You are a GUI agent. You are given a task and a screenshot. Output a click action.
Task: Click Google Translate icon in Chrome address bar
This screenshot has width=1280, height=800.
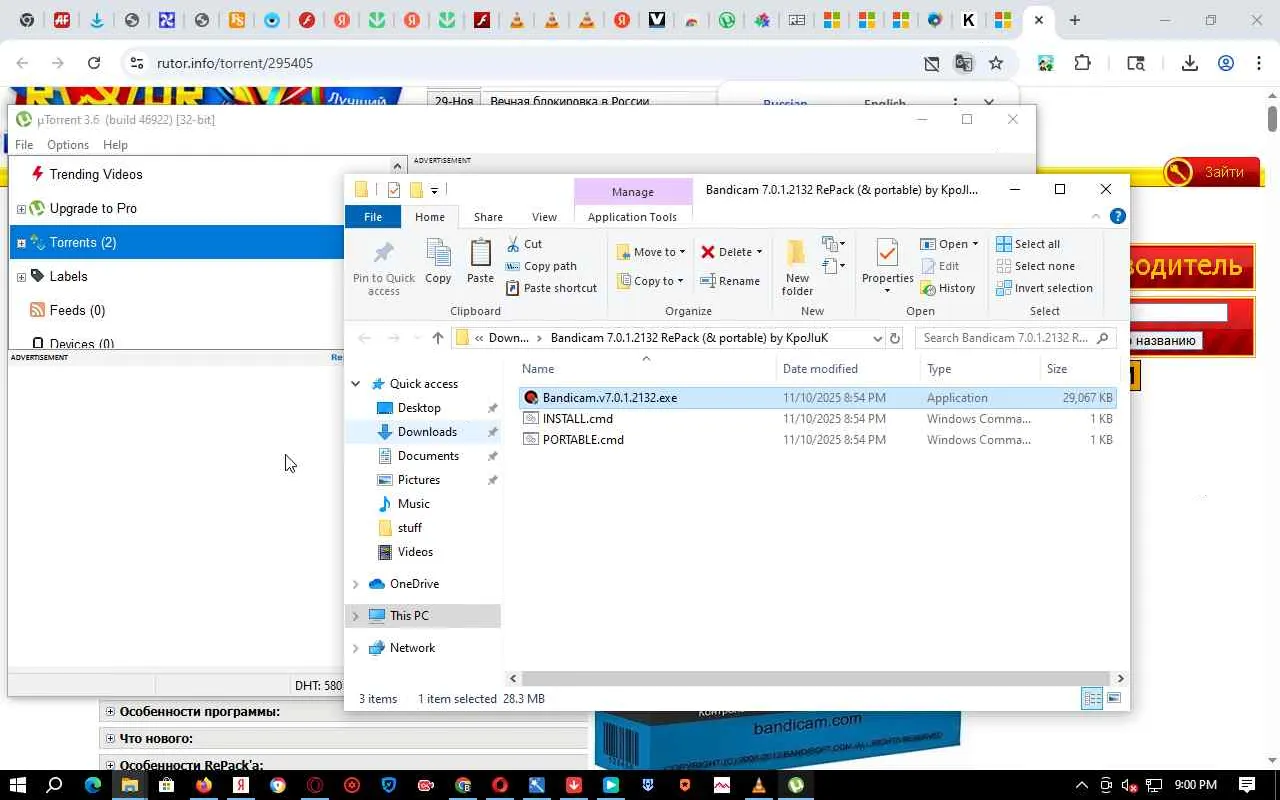pyautogui.click(x=964, y=63)
